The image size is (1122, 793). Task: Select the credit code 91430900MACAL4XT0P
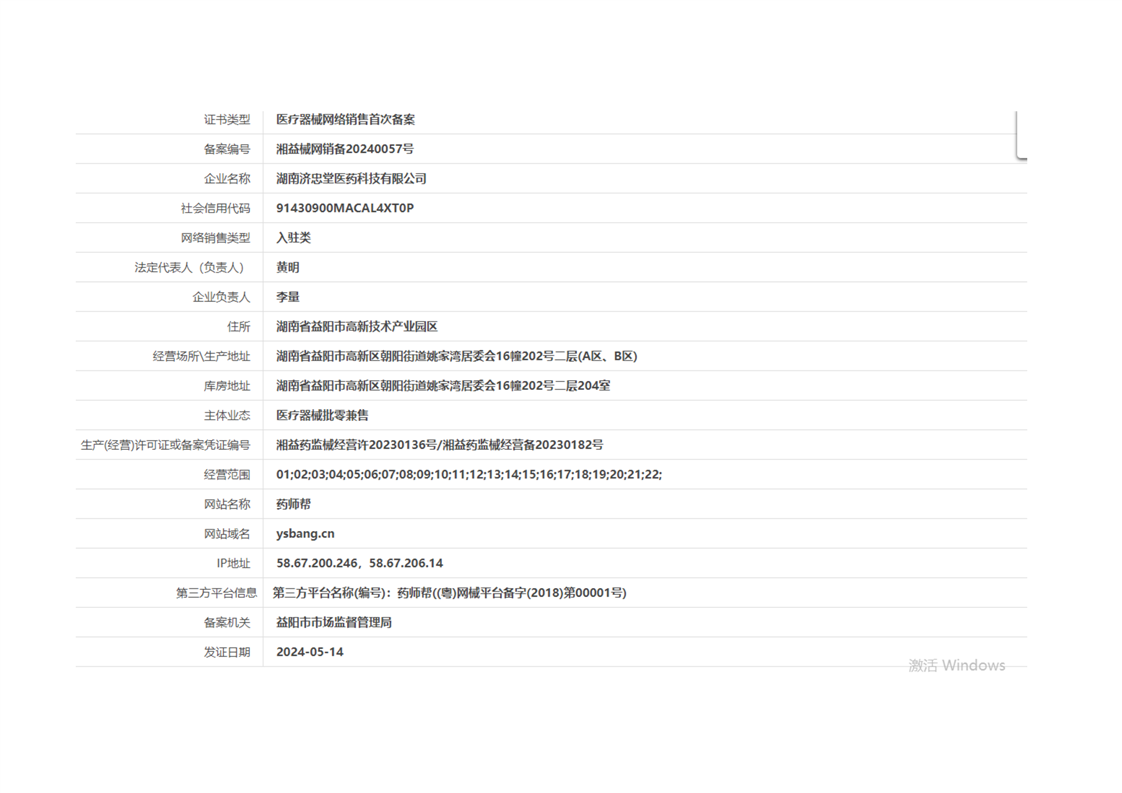[x=344, y=208]
